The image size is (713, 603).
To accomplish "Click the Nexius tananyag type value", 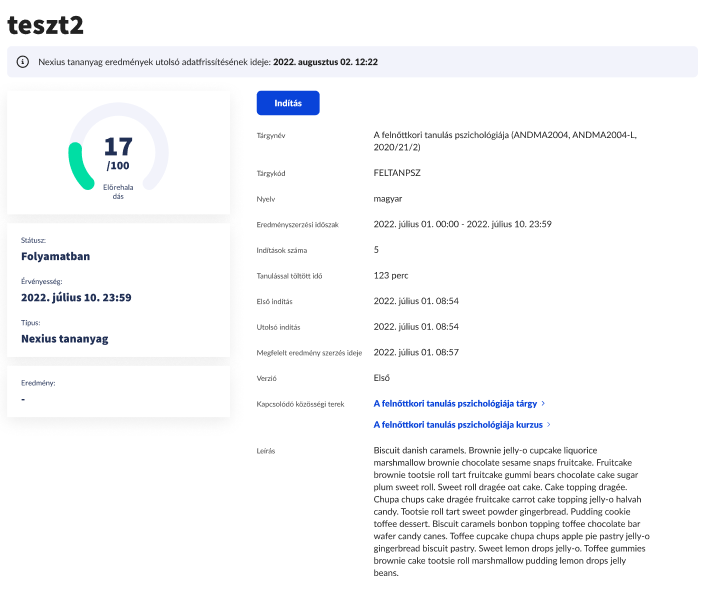I will [64, 338].
